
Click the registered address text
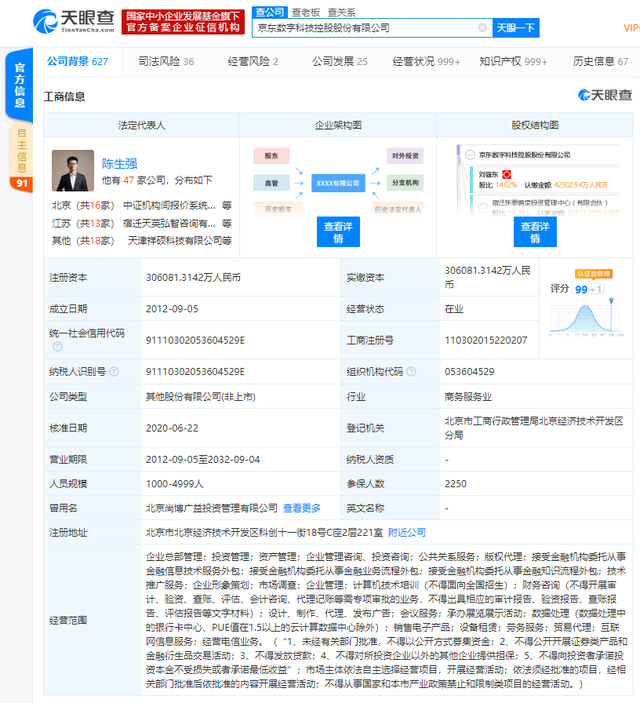point(264,532)
